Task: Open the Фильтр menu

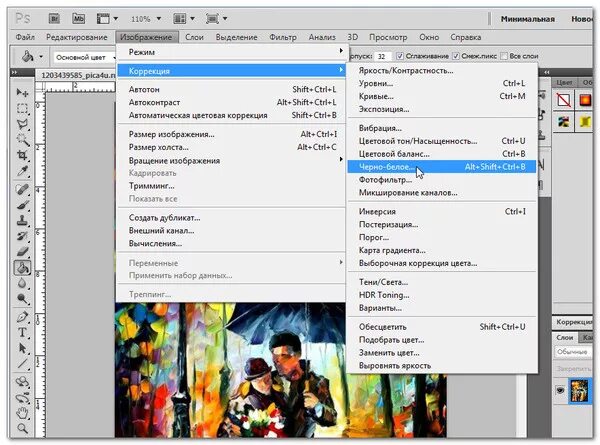Action: pos(283,37)
